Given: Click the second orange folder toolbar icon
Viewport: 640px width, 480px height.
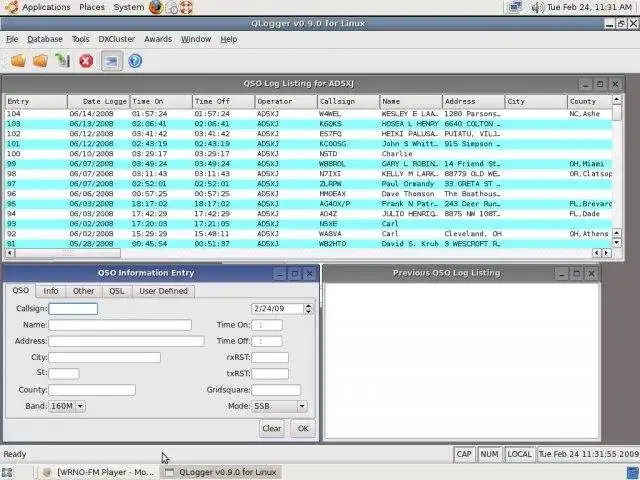Looking at the screenshot, I should tap(40, 61).
